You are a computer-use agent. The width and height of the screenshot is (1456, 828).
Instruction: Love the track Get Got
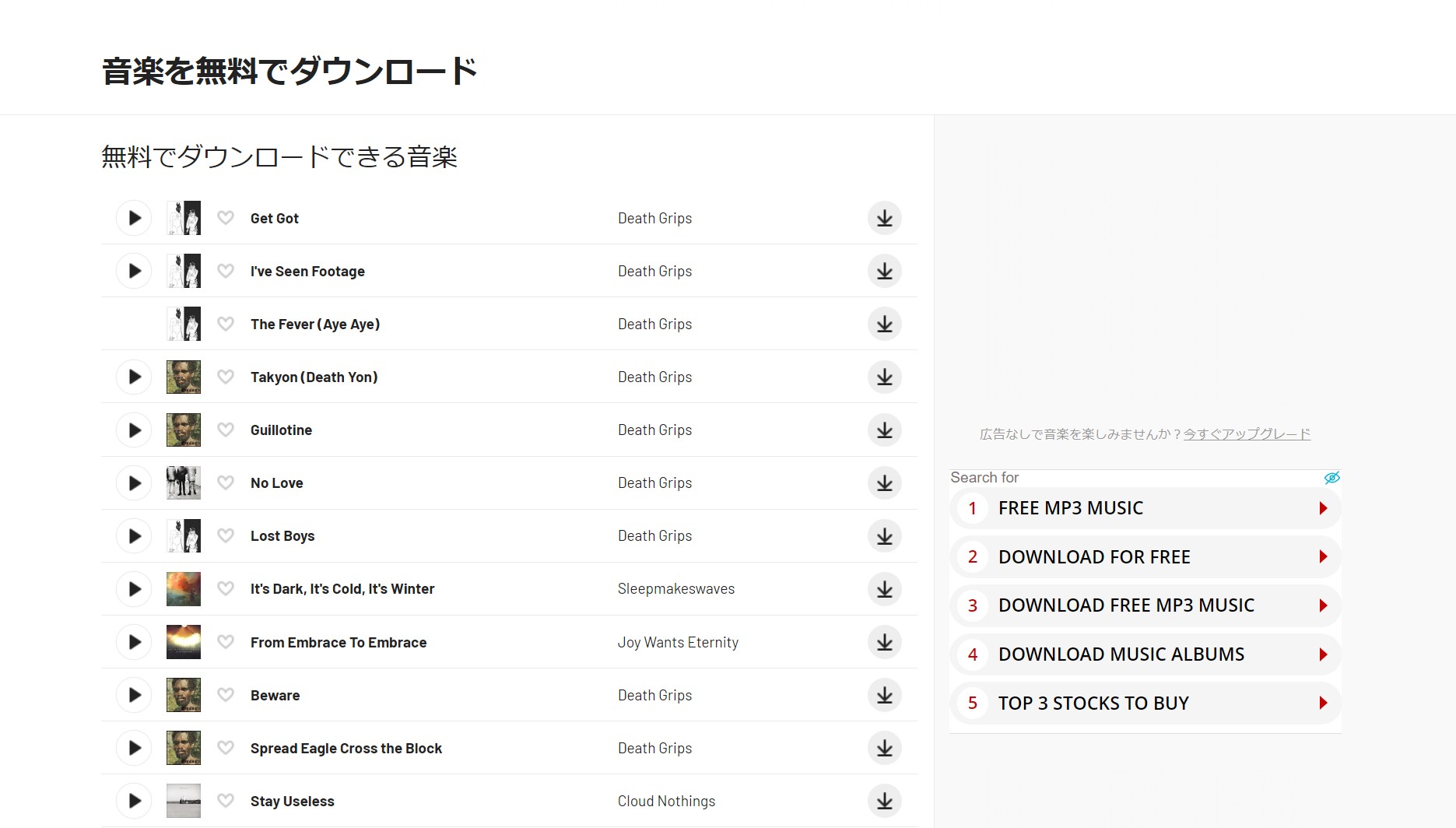226,218
